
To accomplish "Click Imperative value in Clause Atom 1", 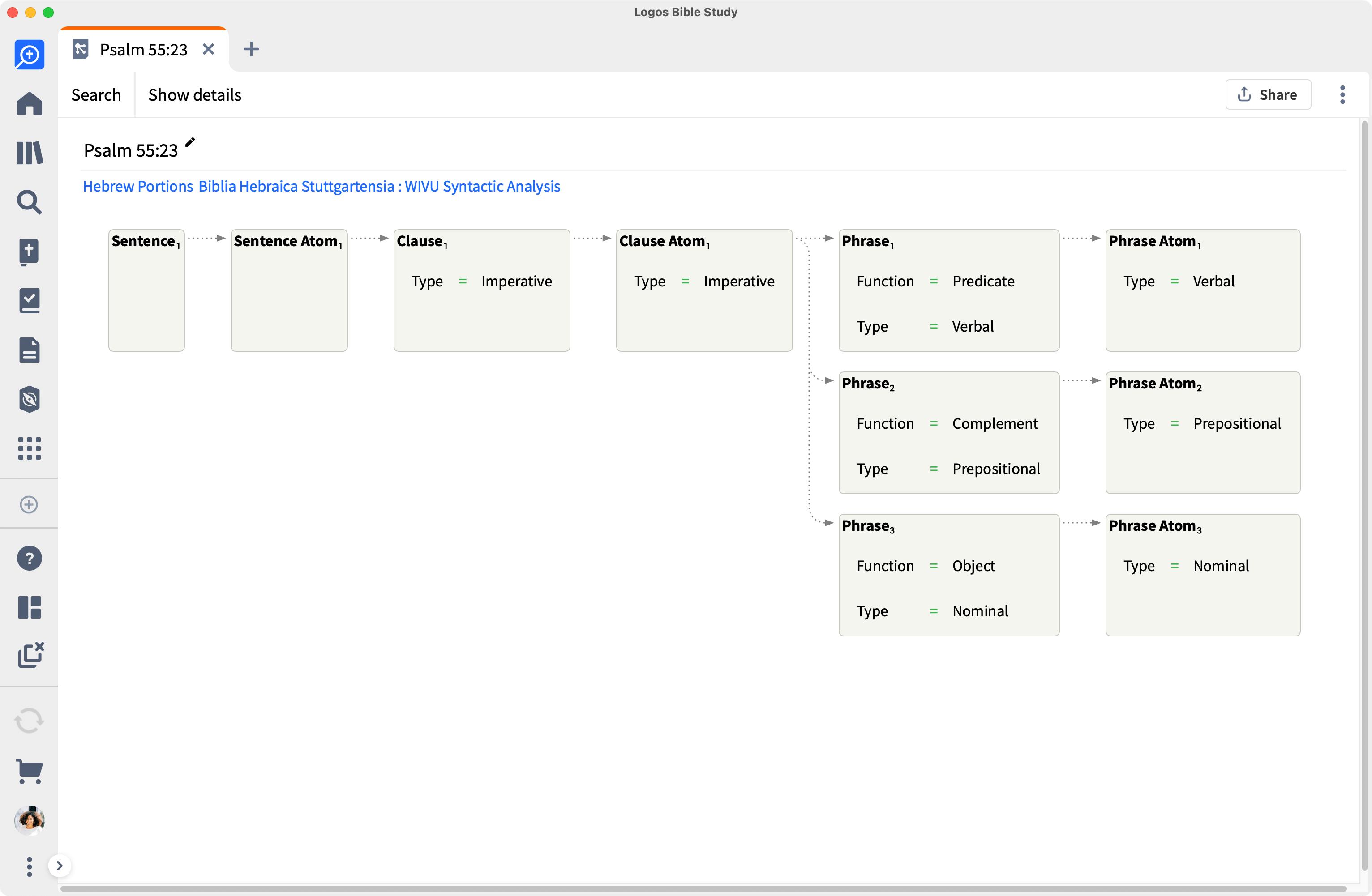I will [x=739, y=281].
